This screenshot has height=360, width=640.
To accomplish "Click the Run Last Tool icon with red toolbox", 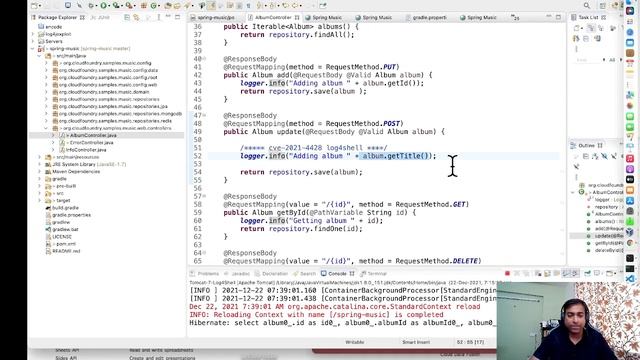I will pyautogui.click(x=130, y=5).
